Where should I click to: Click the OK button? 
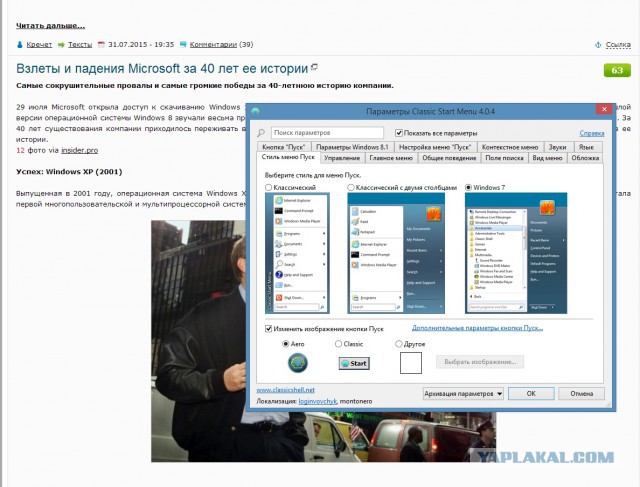pos(531,394)
